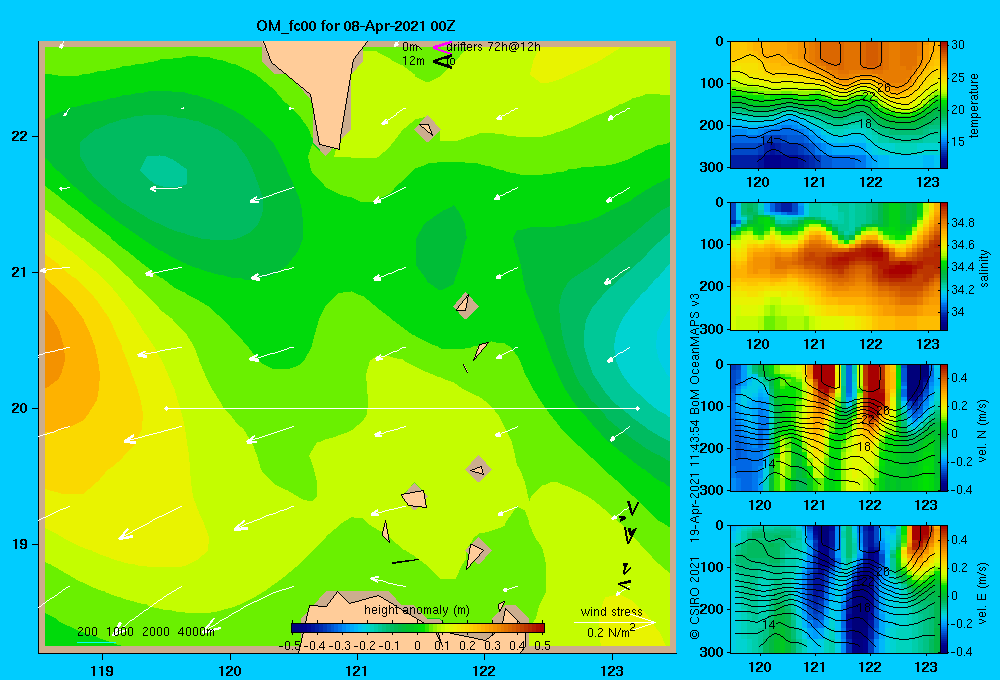Image resolution: width=1000 pixels, height=680 pixels.
Task: Open the temperature cross-section panel
Action: click(835, 105)
